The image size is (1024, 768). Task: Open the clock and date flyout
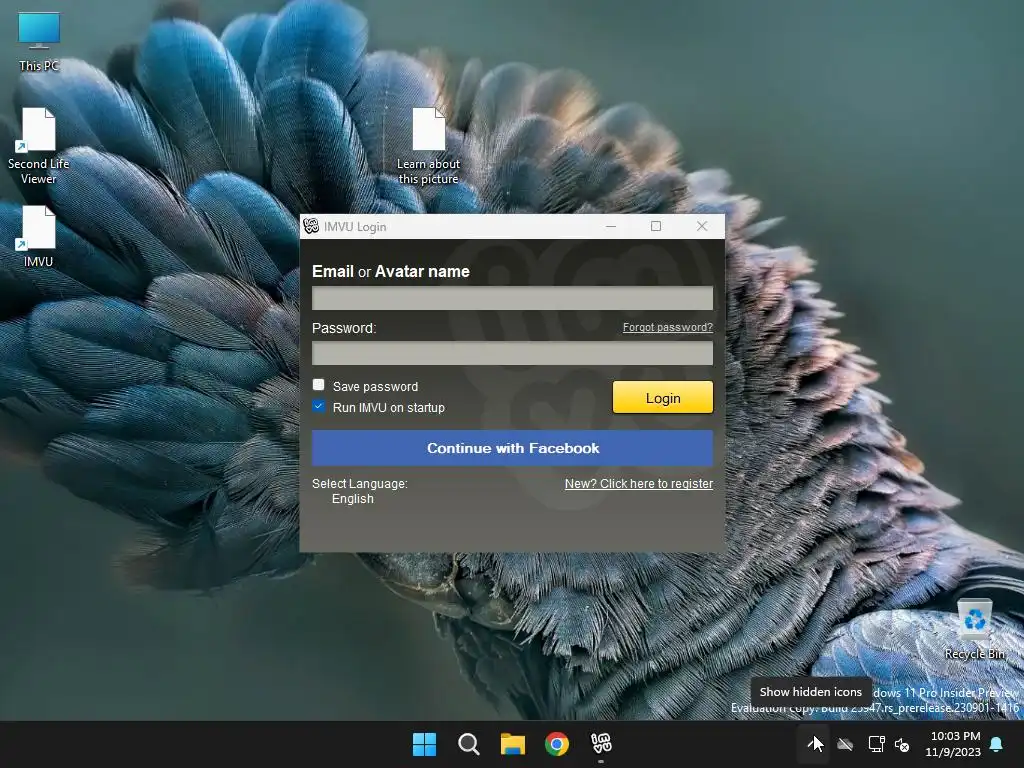point(953,744)
